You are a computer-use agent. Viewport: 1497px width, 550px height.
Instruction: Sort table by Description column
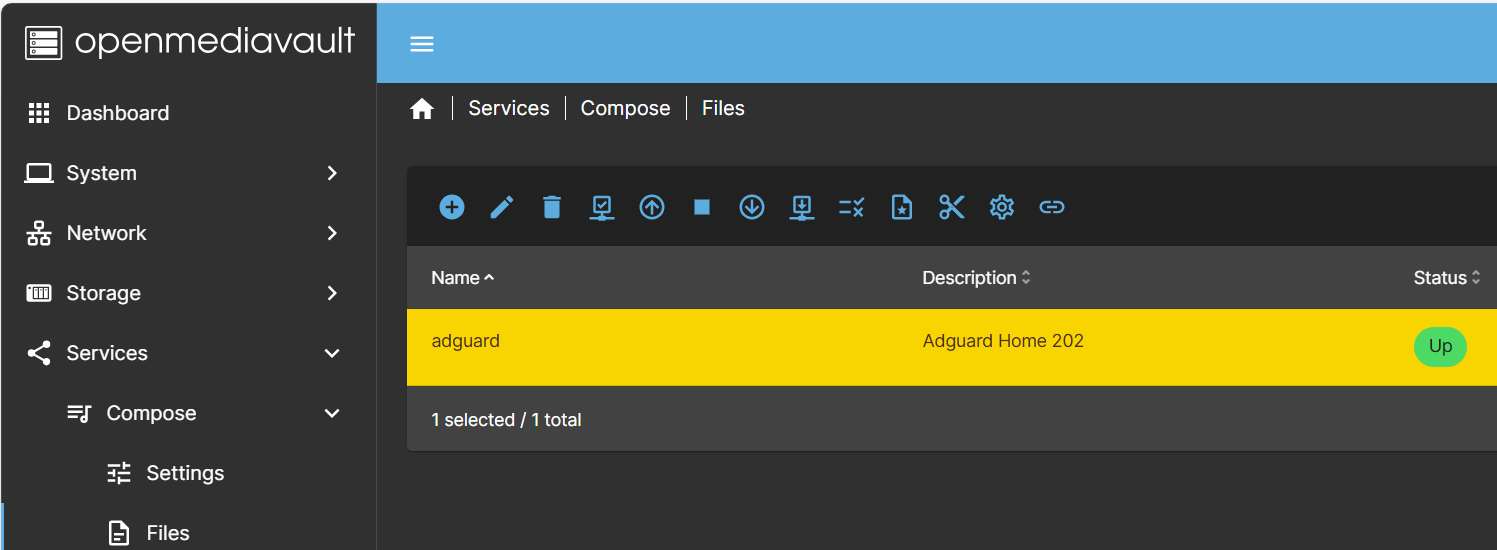[x=976, y=278]
